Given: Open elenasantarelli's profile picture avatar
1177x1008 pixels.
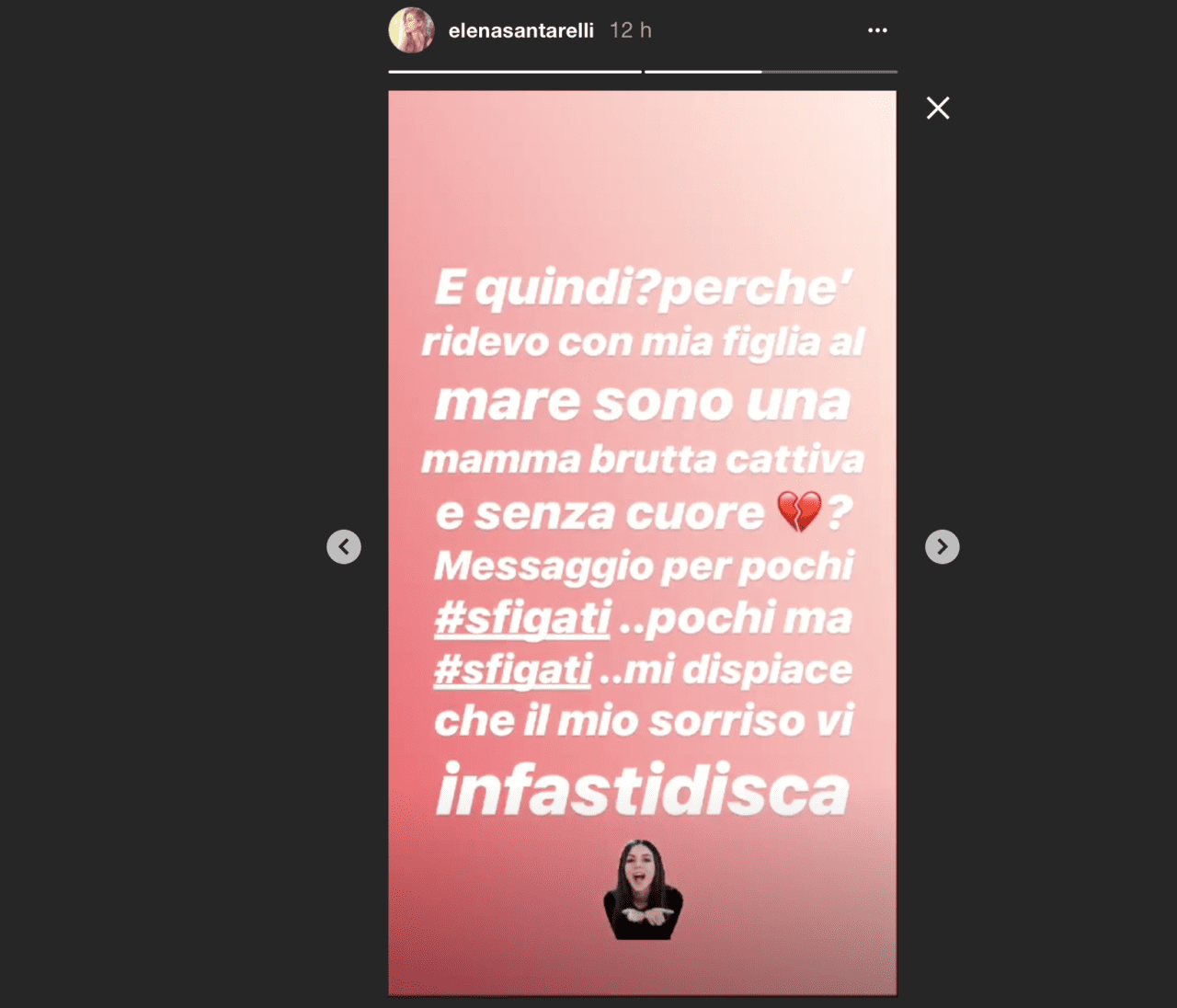Looking at the screenshot, I should [411, 30].
